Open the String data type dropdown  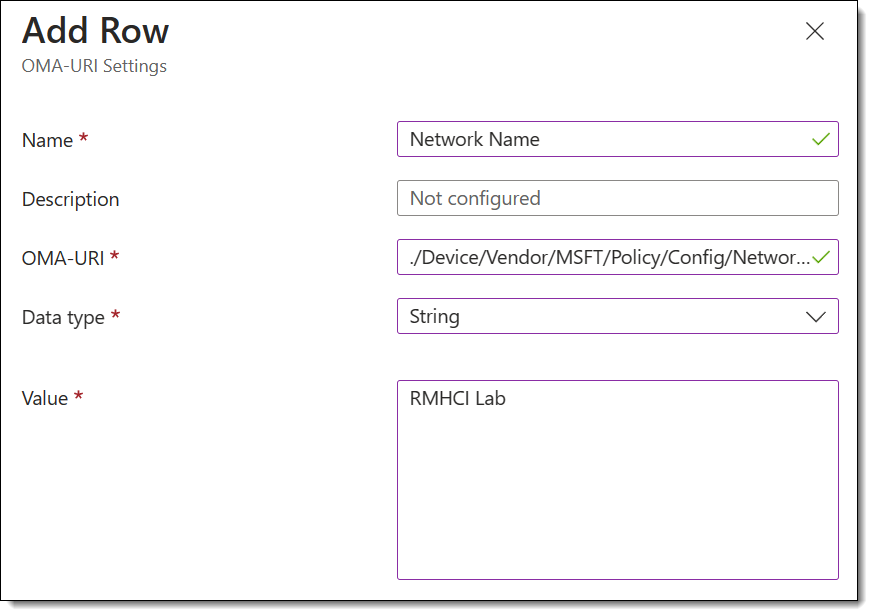[617, 316]
